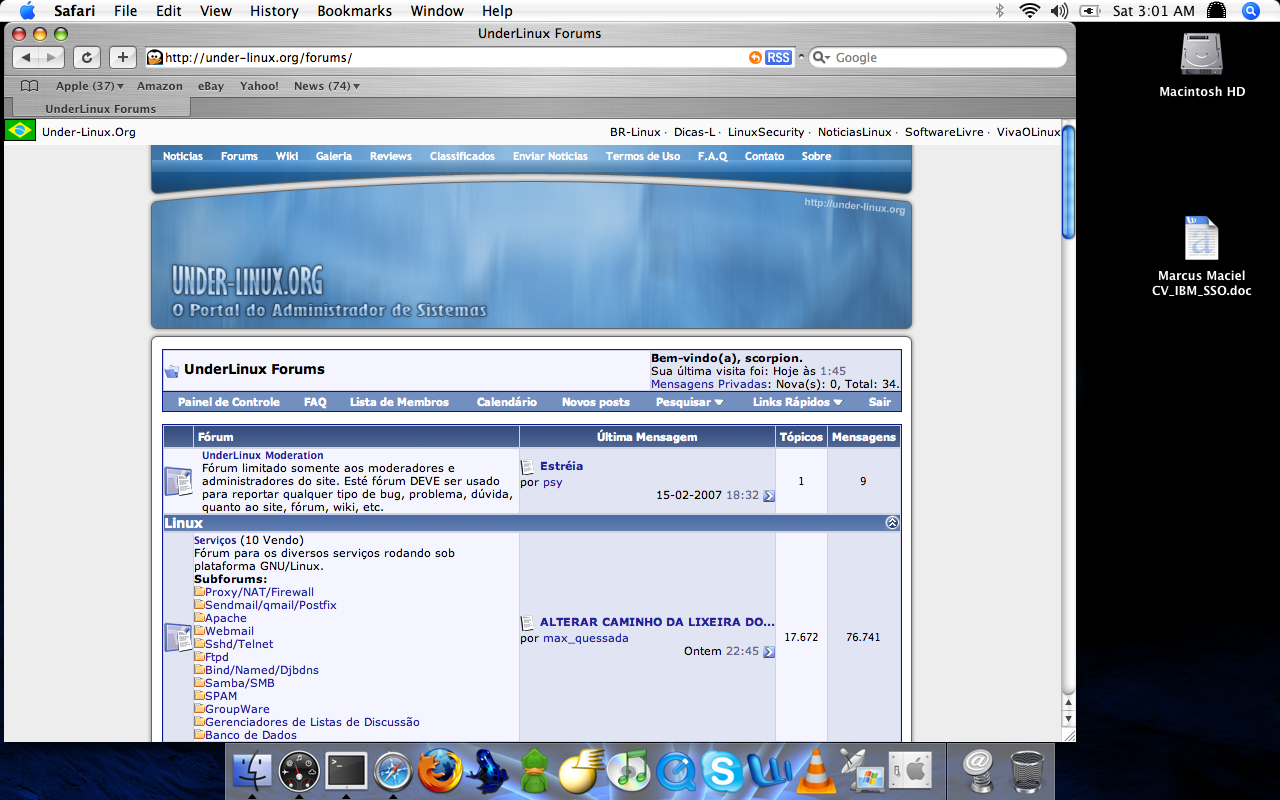Click the volume icon in the menu bar

[x=1059, y=11]
